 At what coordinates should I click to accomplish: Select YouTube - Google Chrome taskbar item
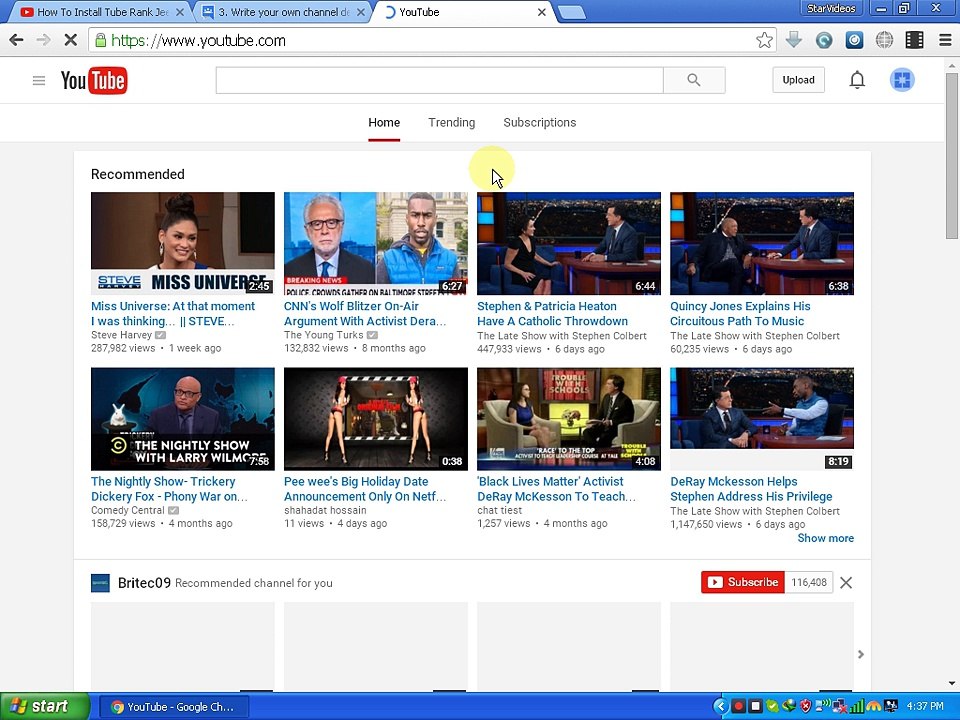(174, 707)
